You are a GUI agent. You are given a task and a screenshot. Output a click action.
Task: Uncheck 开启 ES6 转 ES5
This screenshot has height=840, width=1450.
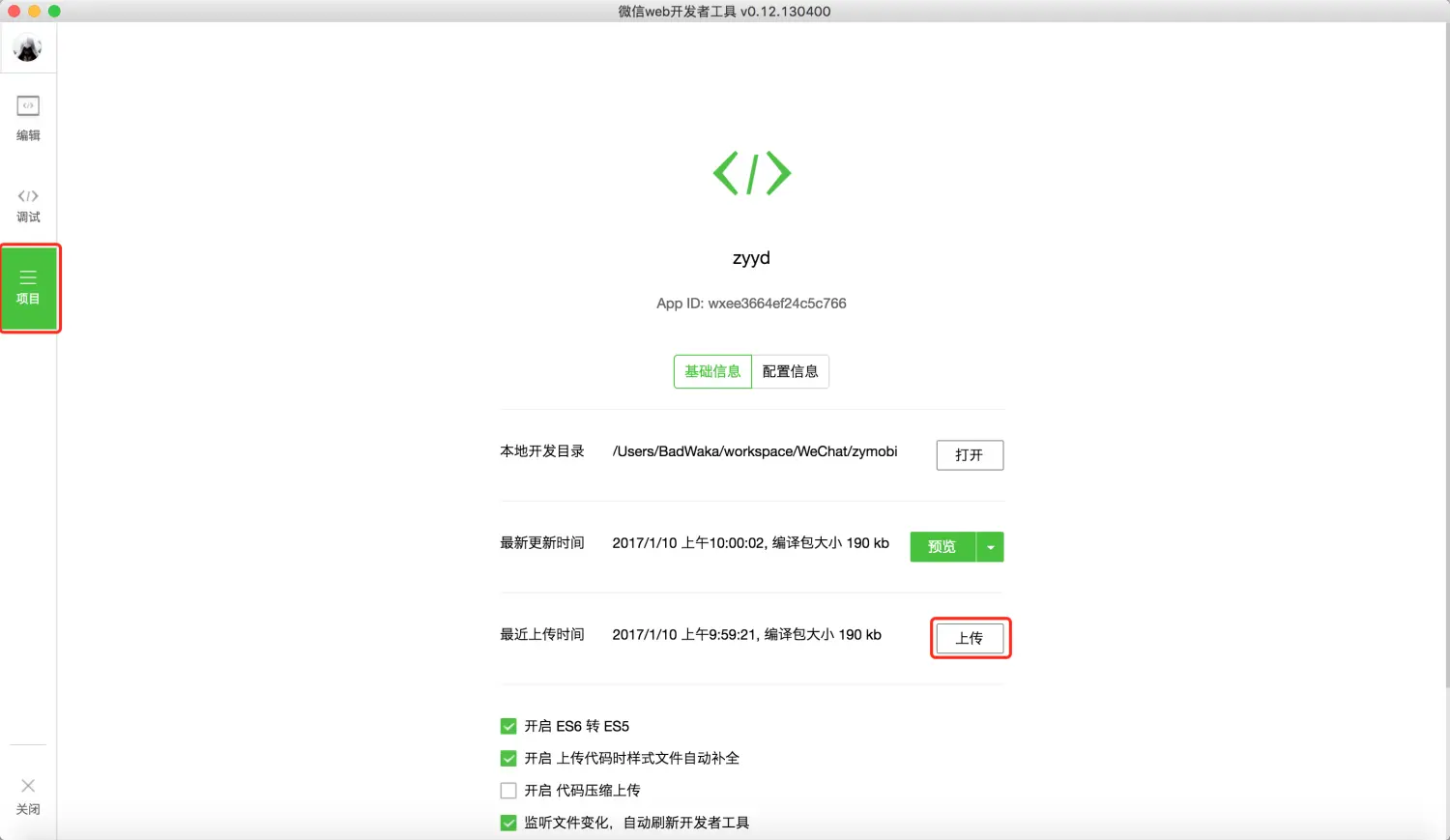[508, 726]
